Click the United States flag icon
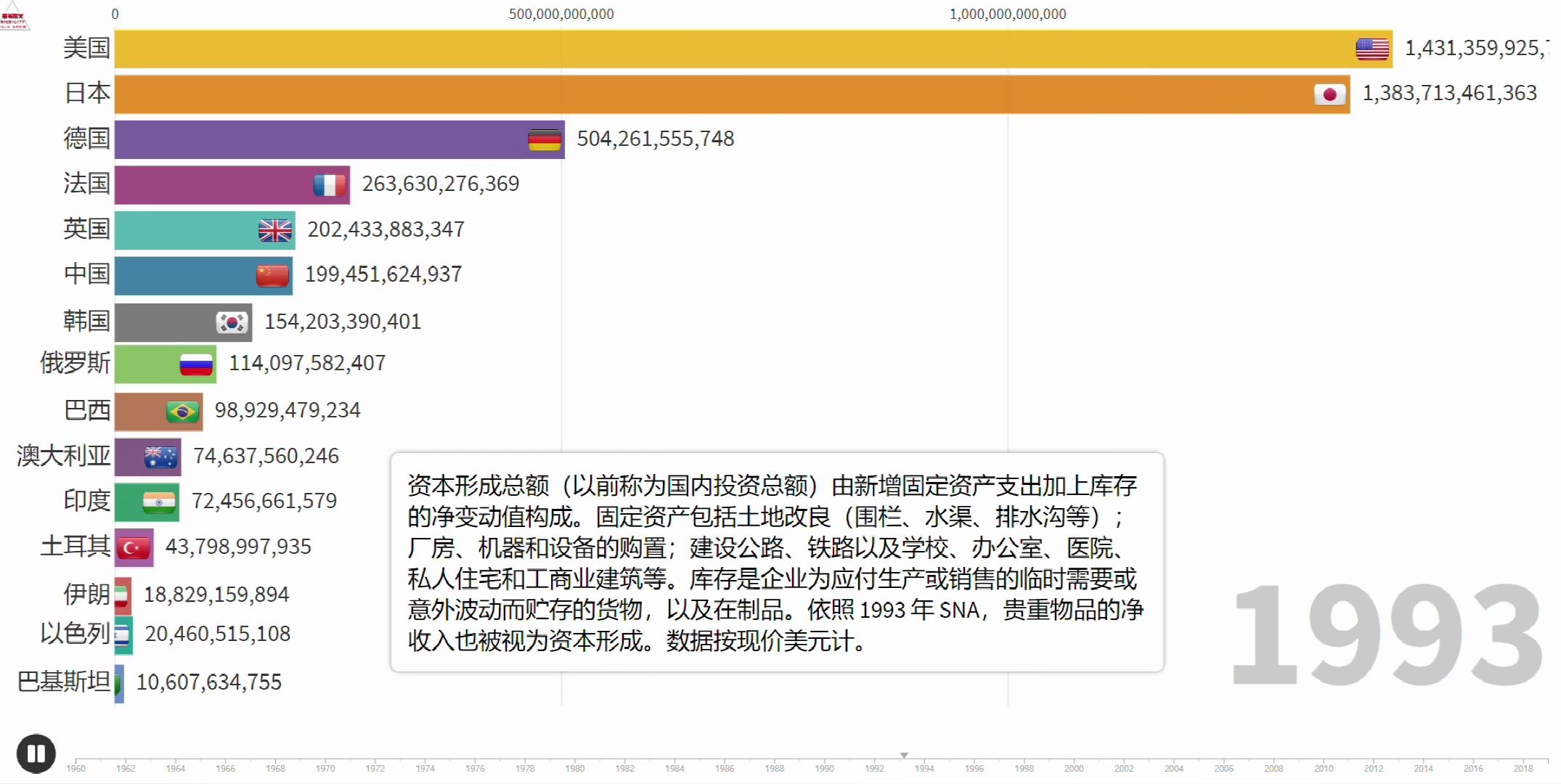 point(1372,49)
